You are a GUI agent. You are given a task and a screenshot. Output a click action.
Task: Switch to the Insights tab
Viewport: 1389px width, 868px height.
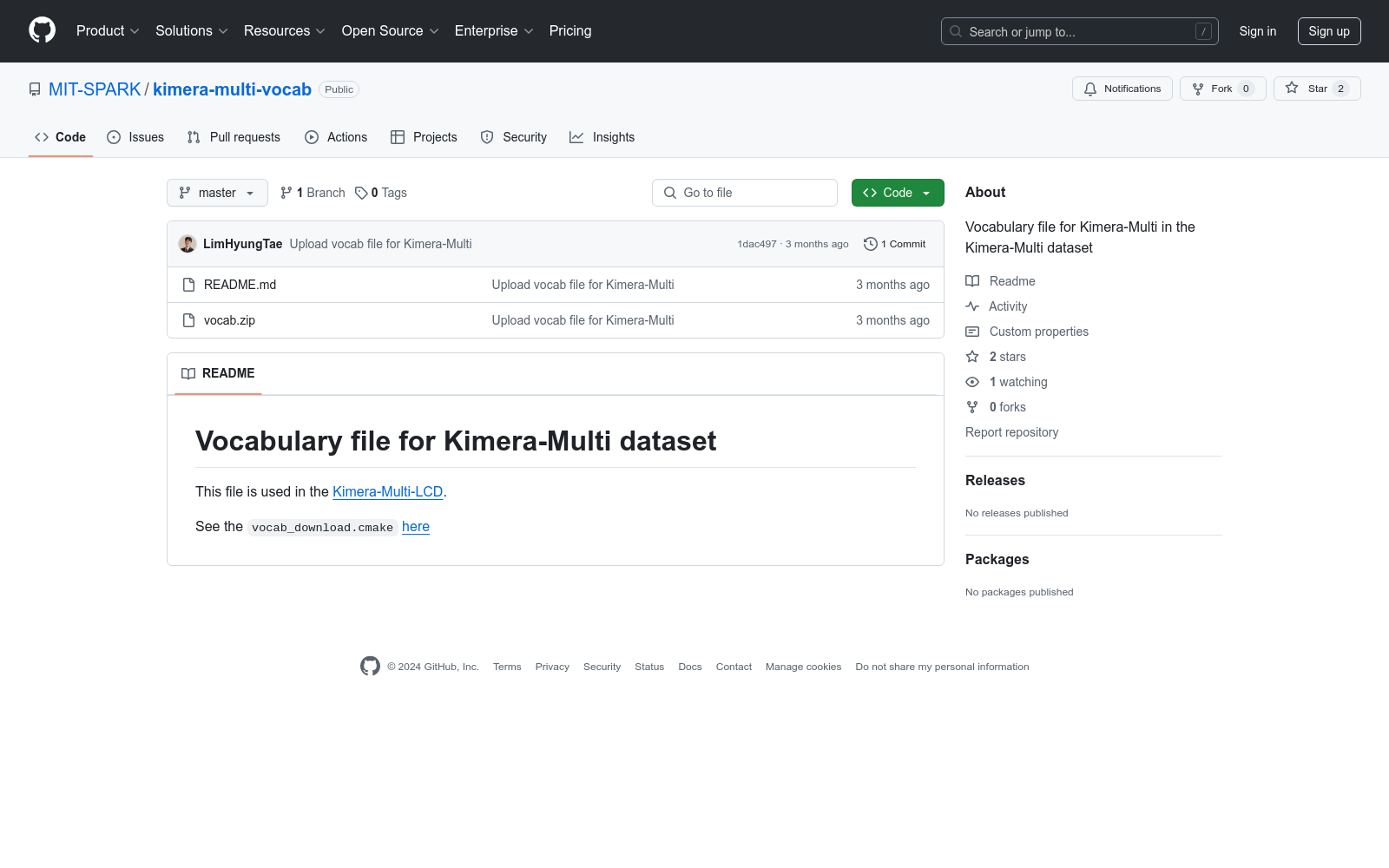(602, 137)
